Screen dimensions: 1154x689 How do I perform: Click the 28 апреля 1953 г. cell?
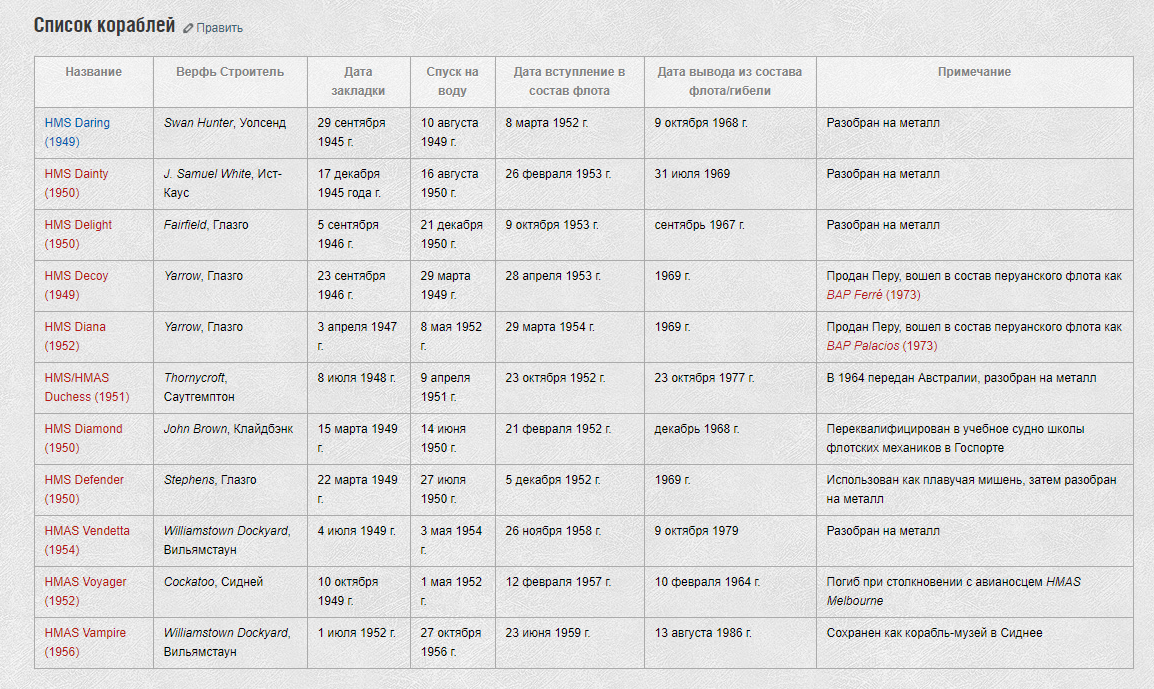(570, 285)
